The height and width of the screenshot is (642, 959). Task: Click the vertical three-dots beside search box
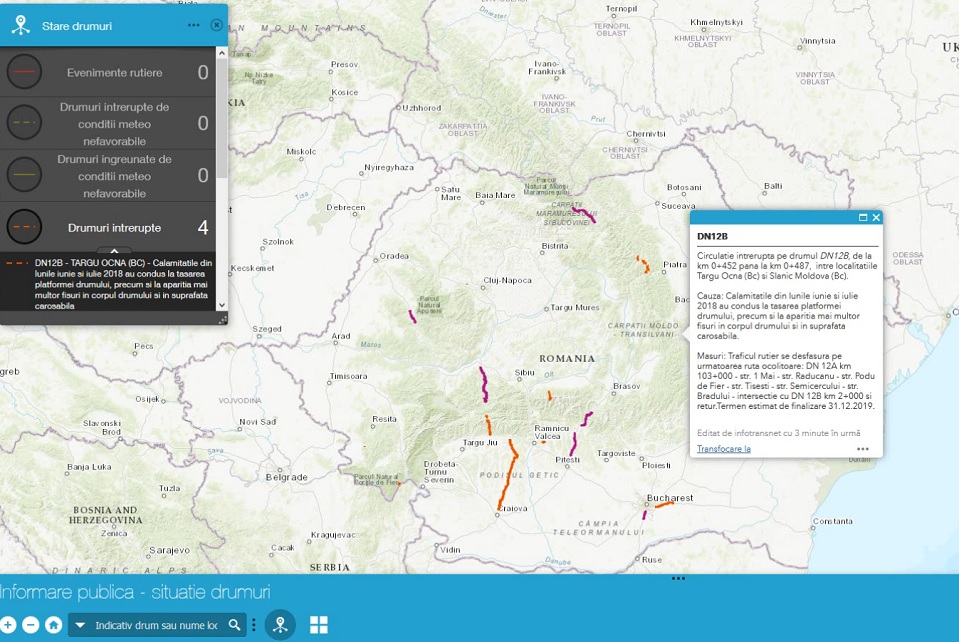[x=254, y=625]
